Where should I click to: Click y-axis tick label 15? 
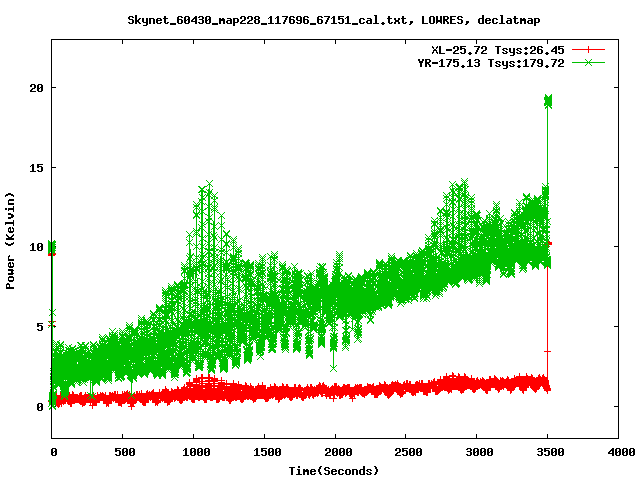pos(36,168)
